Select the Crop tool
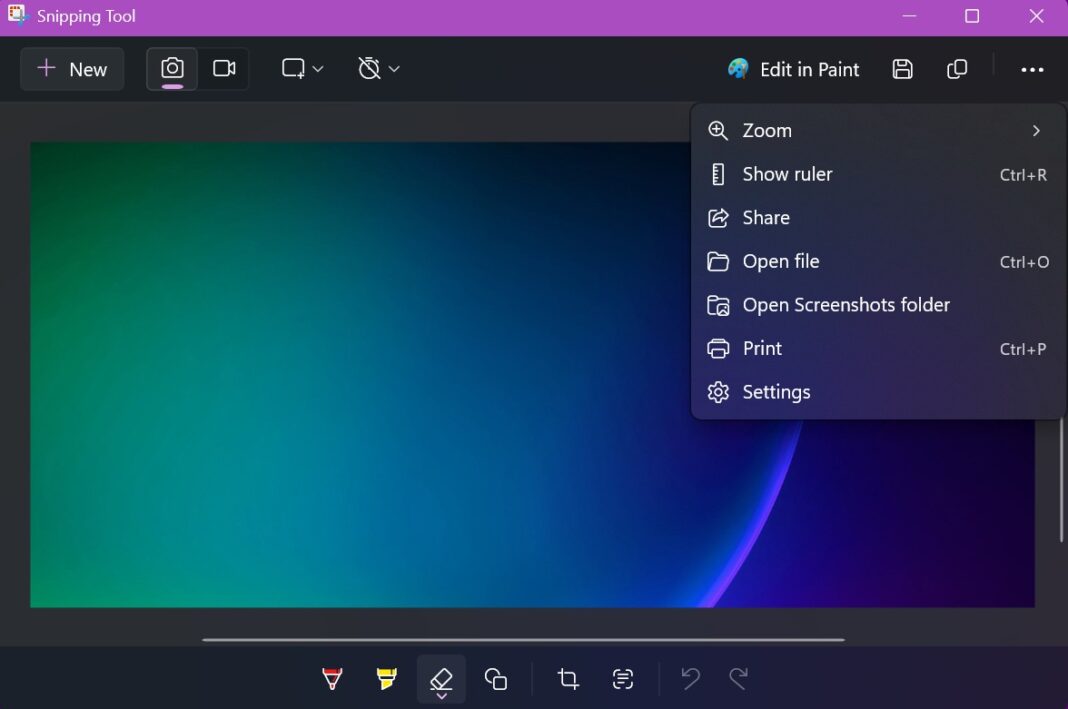 pyautogui.click(x=567, y=678)
